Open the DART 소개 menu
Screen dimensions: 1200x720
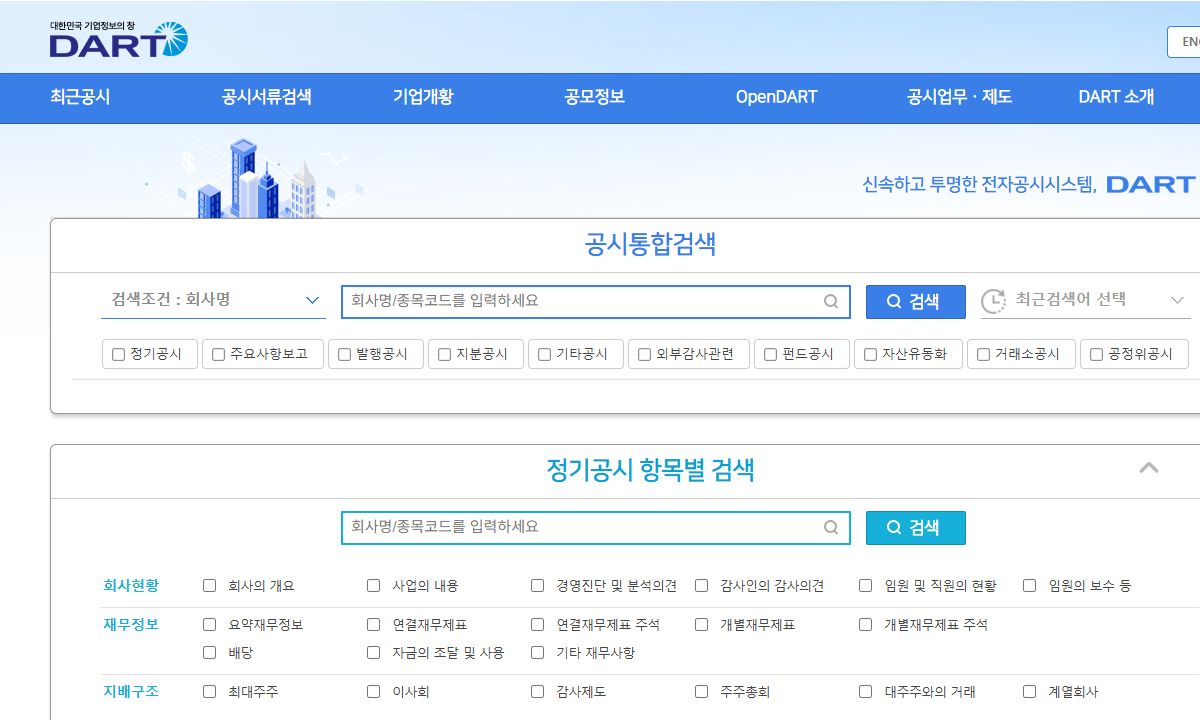1116,97
